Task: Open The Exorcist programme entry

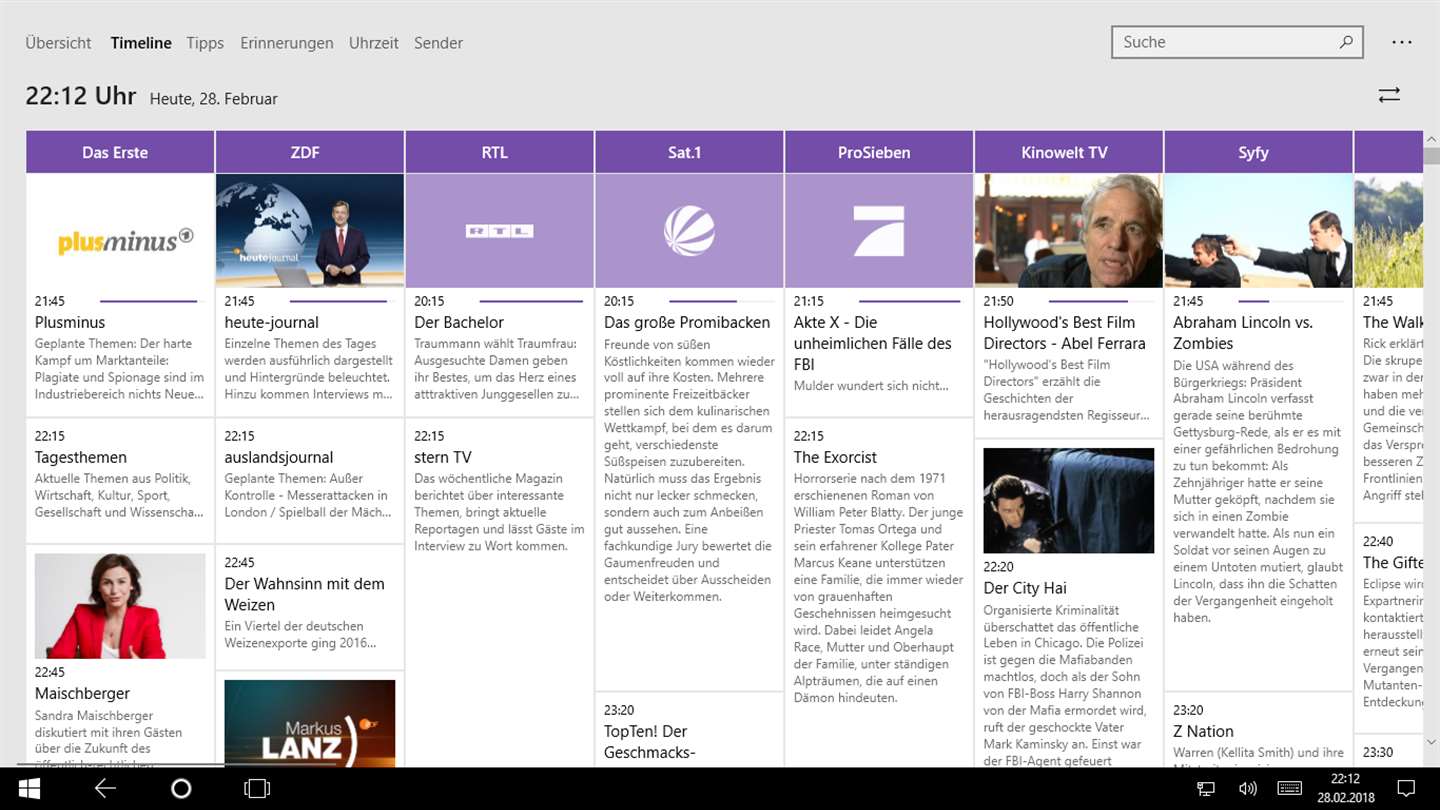Action: 879,593
